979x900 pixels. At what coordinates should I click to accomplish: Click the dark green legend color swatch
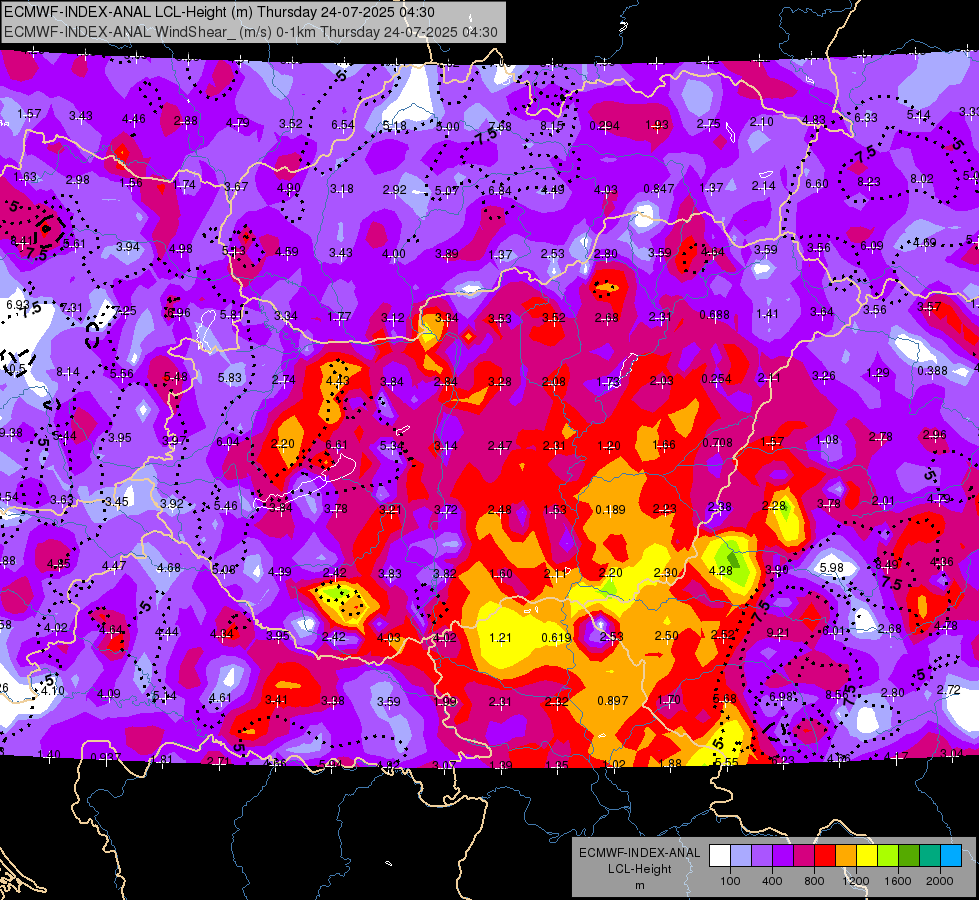point(909,855)
